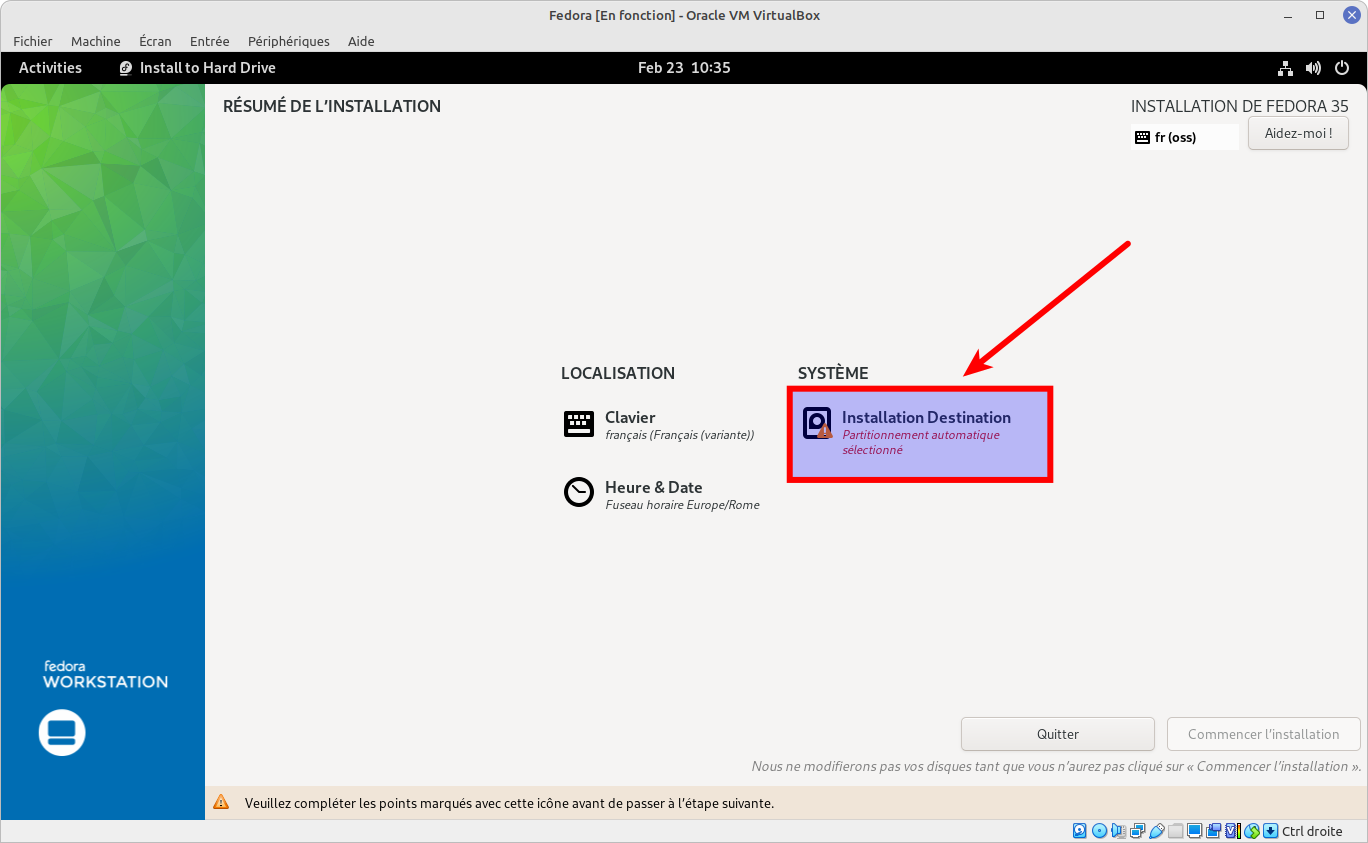Viewport: 1368px width, 843px height.
Task: Click the warning triangle in bottom notice bar
Action: (x=222, y=803)
